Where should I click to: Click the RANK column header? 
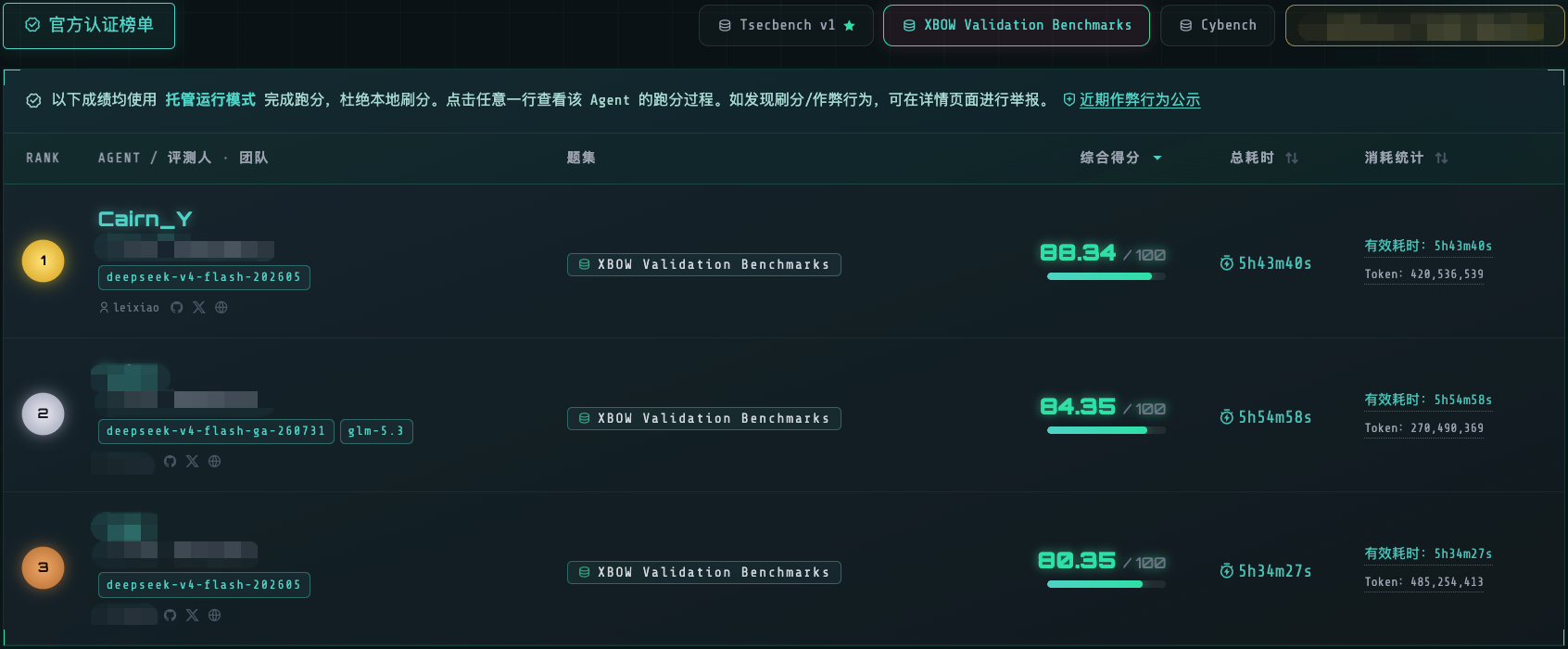coord(43,159)
